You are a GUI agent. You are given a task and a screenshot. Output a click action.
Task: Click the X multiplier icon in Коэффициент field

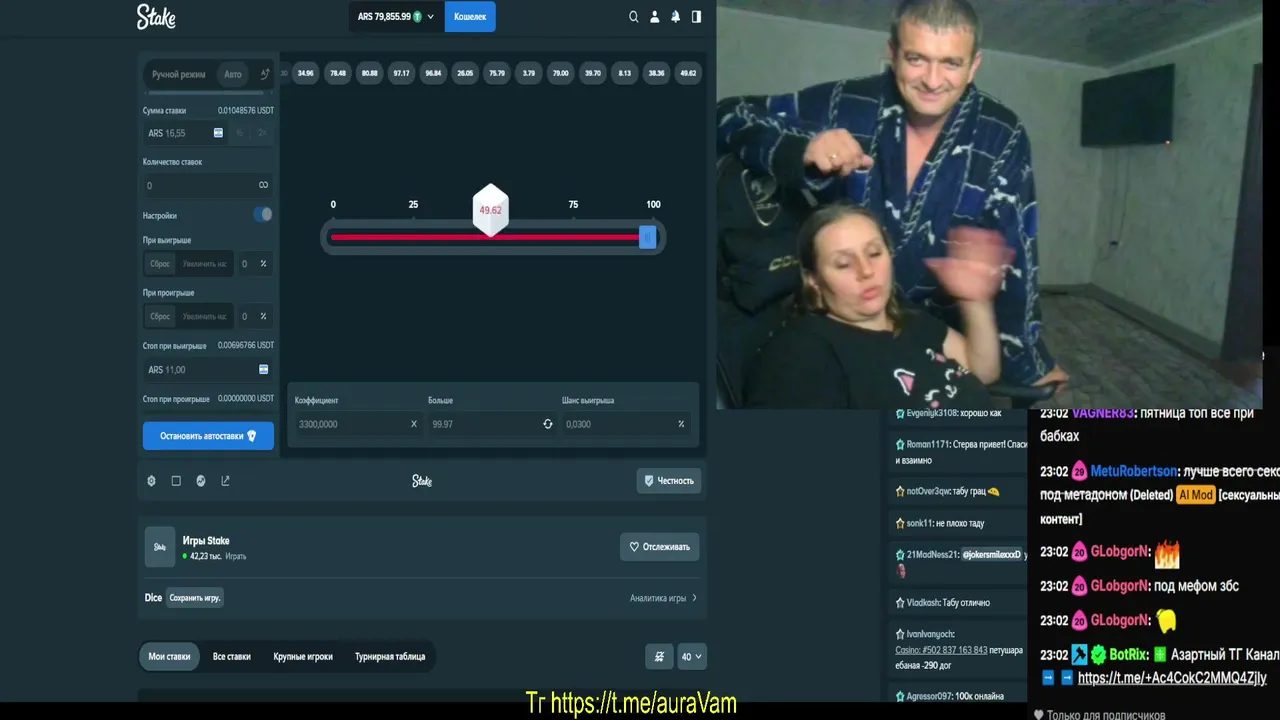pos(414,424)
